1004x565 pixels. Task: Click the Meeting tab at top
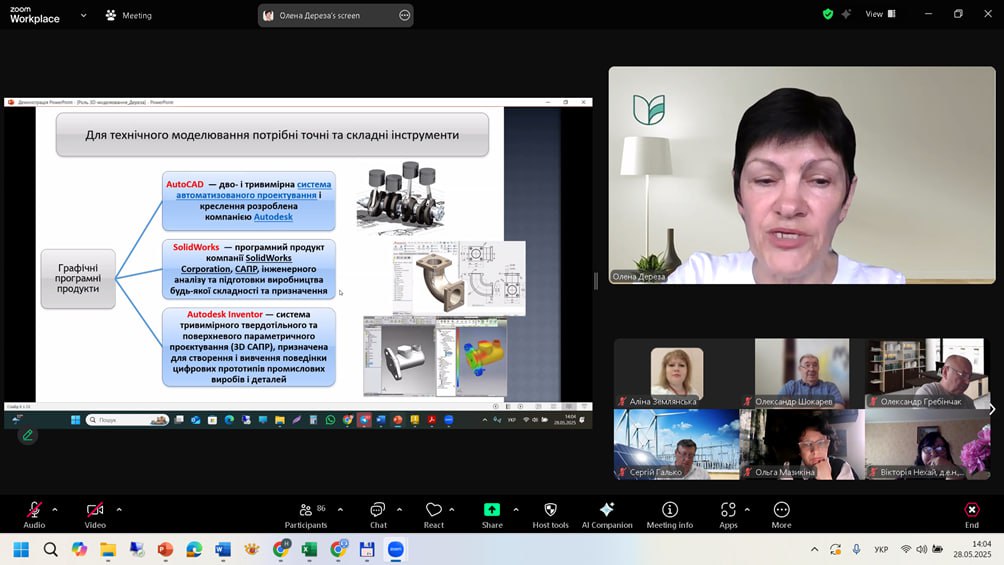[129, 15]
